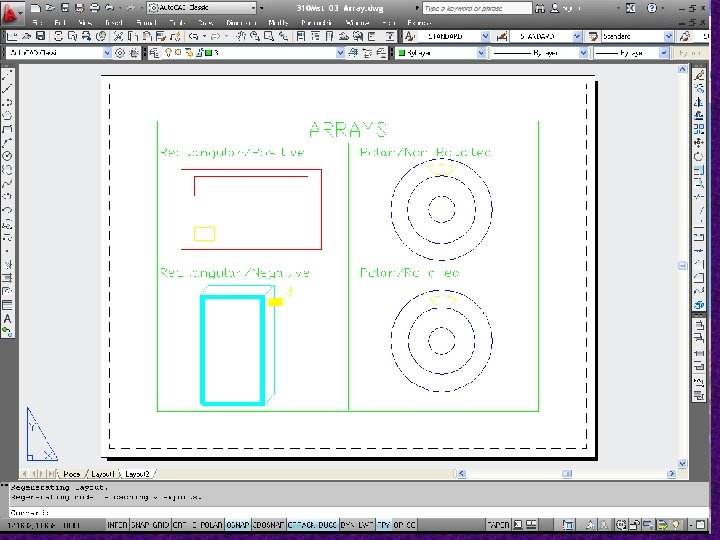Activate the Zoom Window tool

coord(269,36)
